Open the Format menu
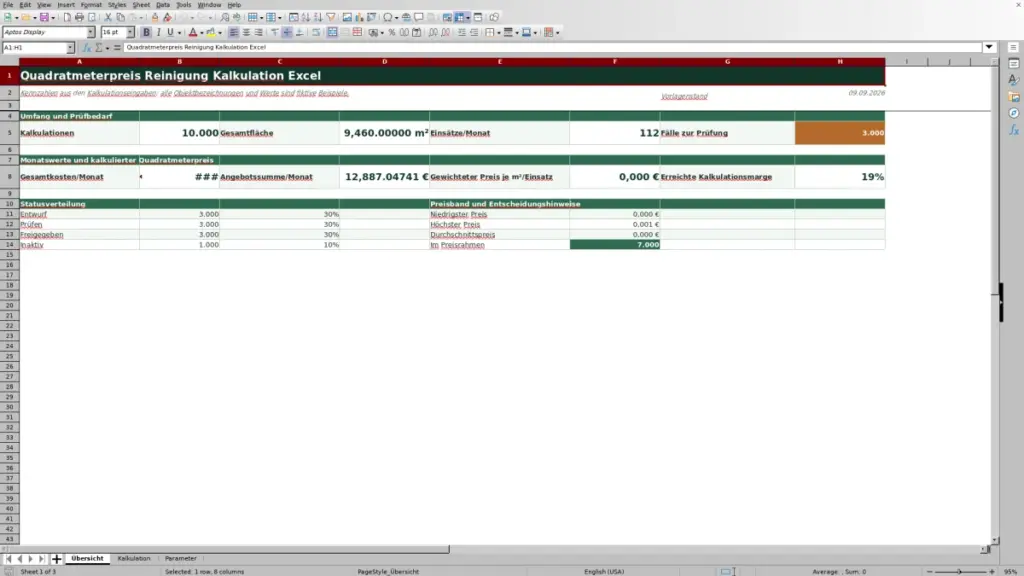This screenshot has height=576, width=1024. 91,5
